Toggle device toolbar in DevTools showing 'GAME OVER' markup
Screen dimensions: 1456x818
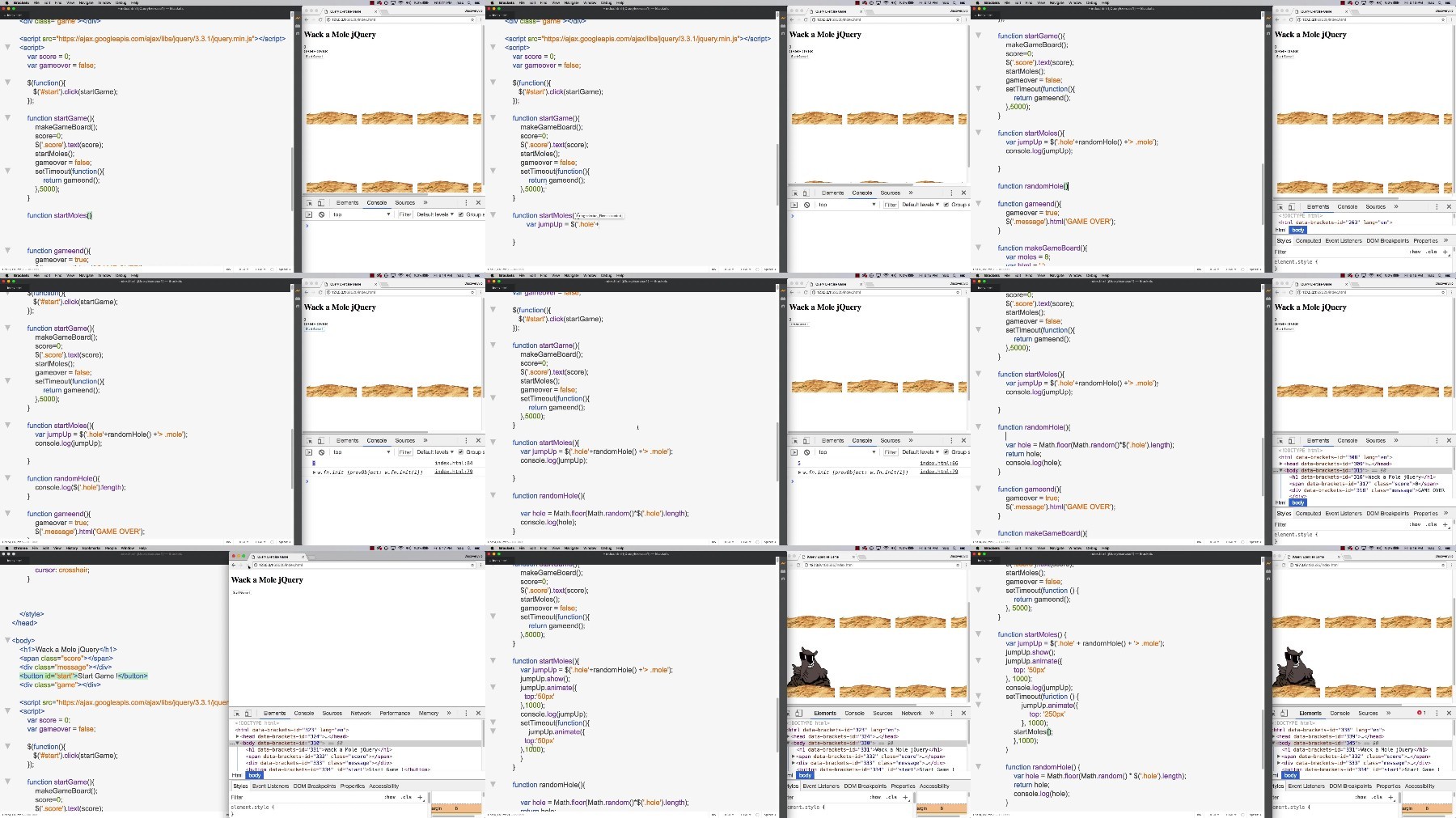(x=1291, y=440)
